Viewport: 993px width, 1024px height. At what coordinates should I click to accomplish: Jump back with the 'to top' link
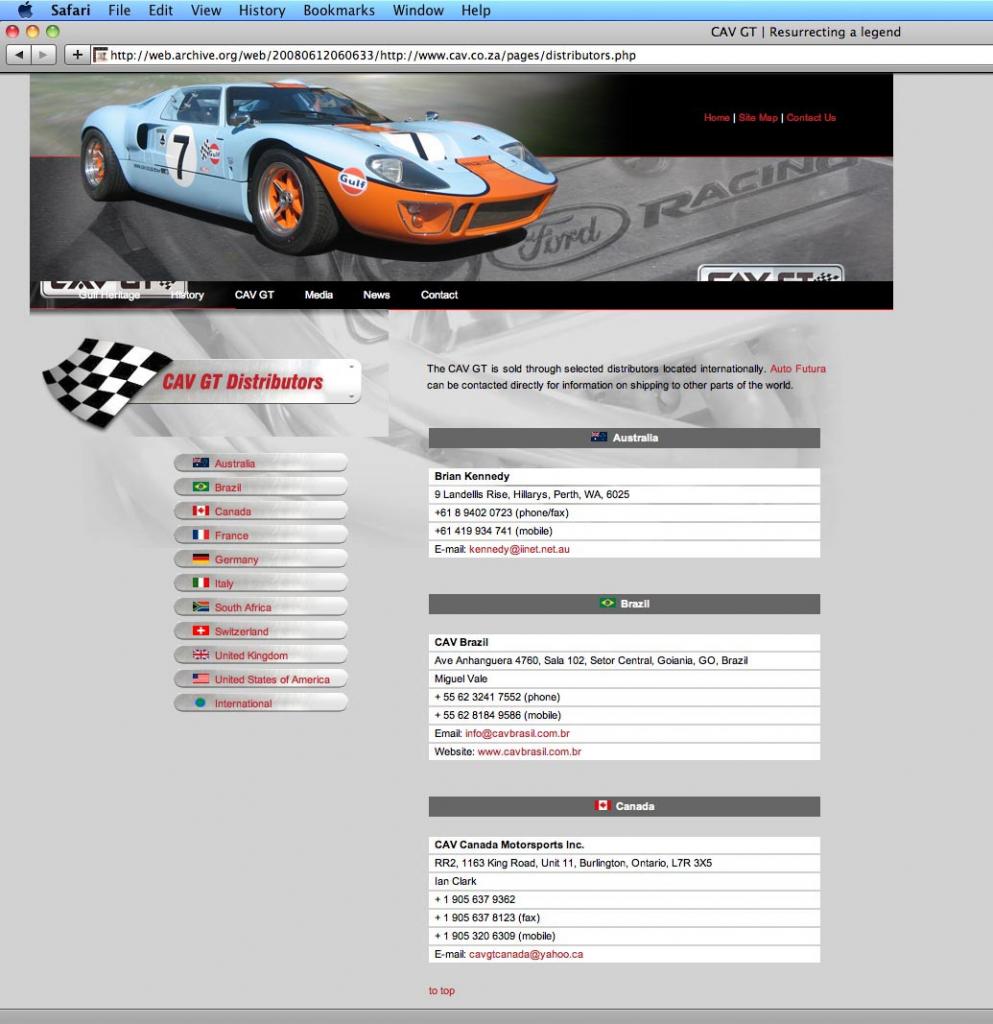[441, 991]
